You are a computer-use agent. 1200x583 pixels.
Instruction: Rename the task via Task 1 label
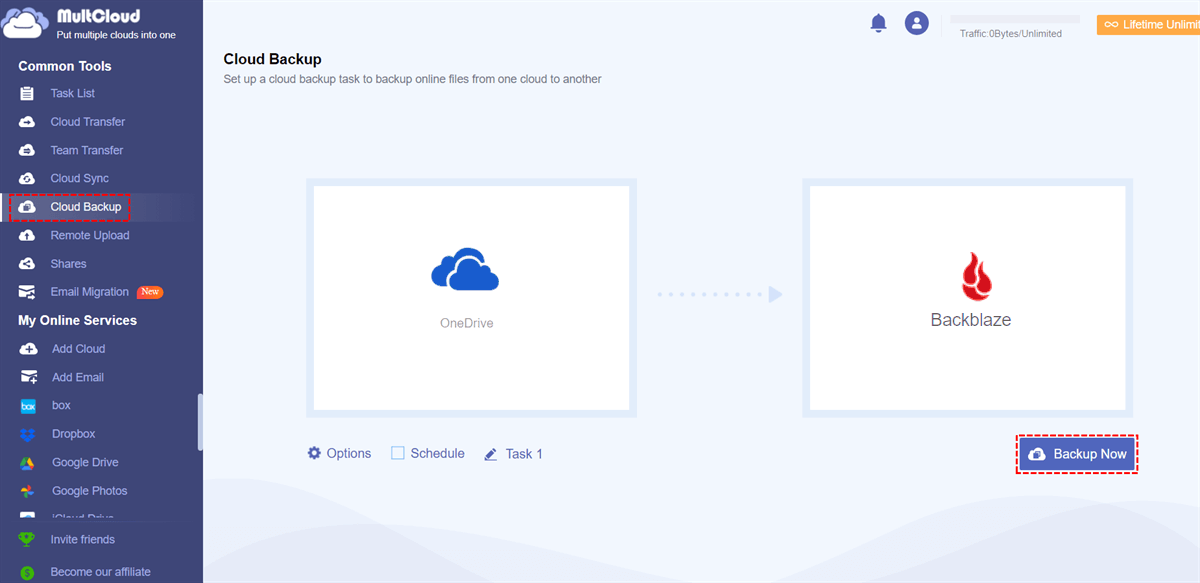click(x=524, y=454)
